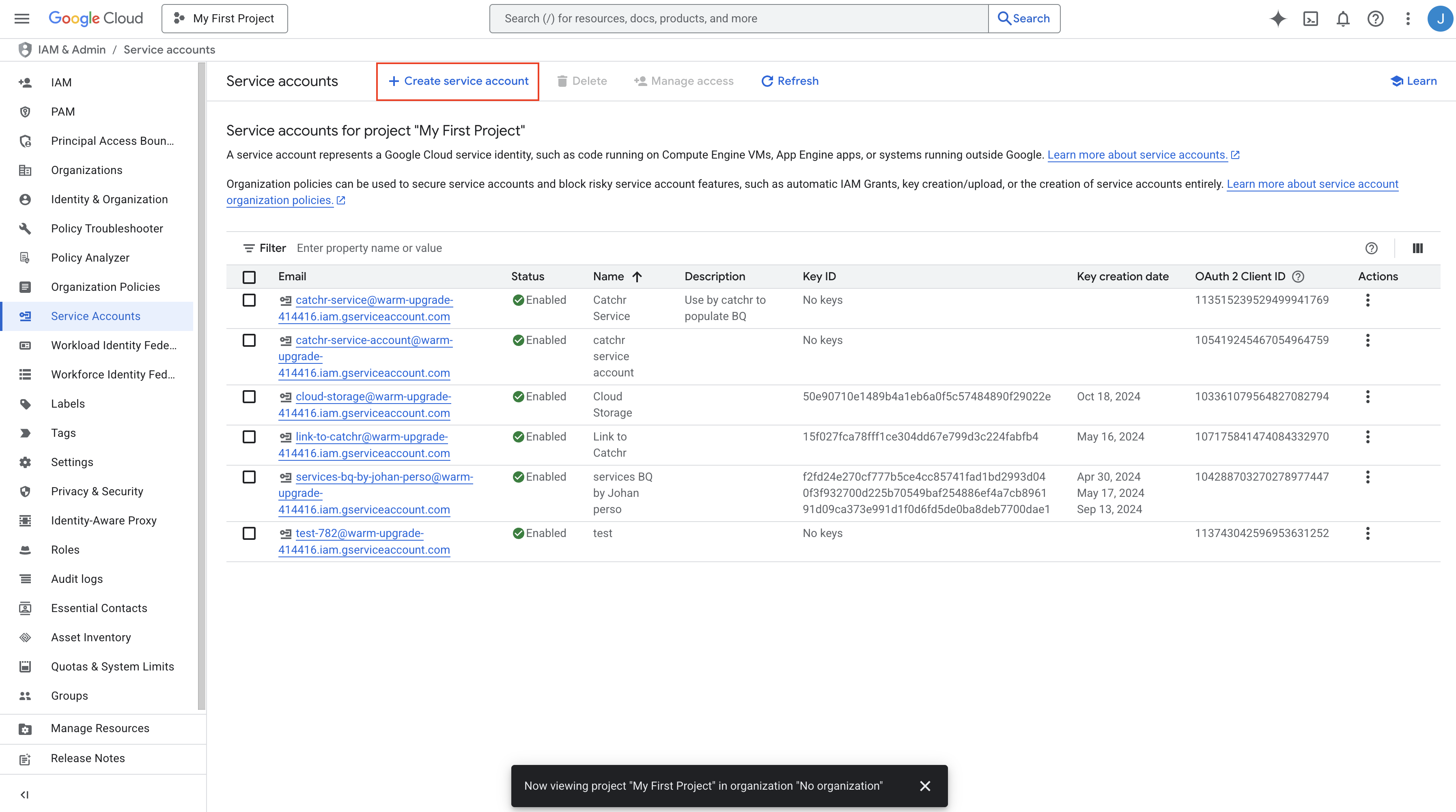Open filter help icon beside table

coord(1371,248)
